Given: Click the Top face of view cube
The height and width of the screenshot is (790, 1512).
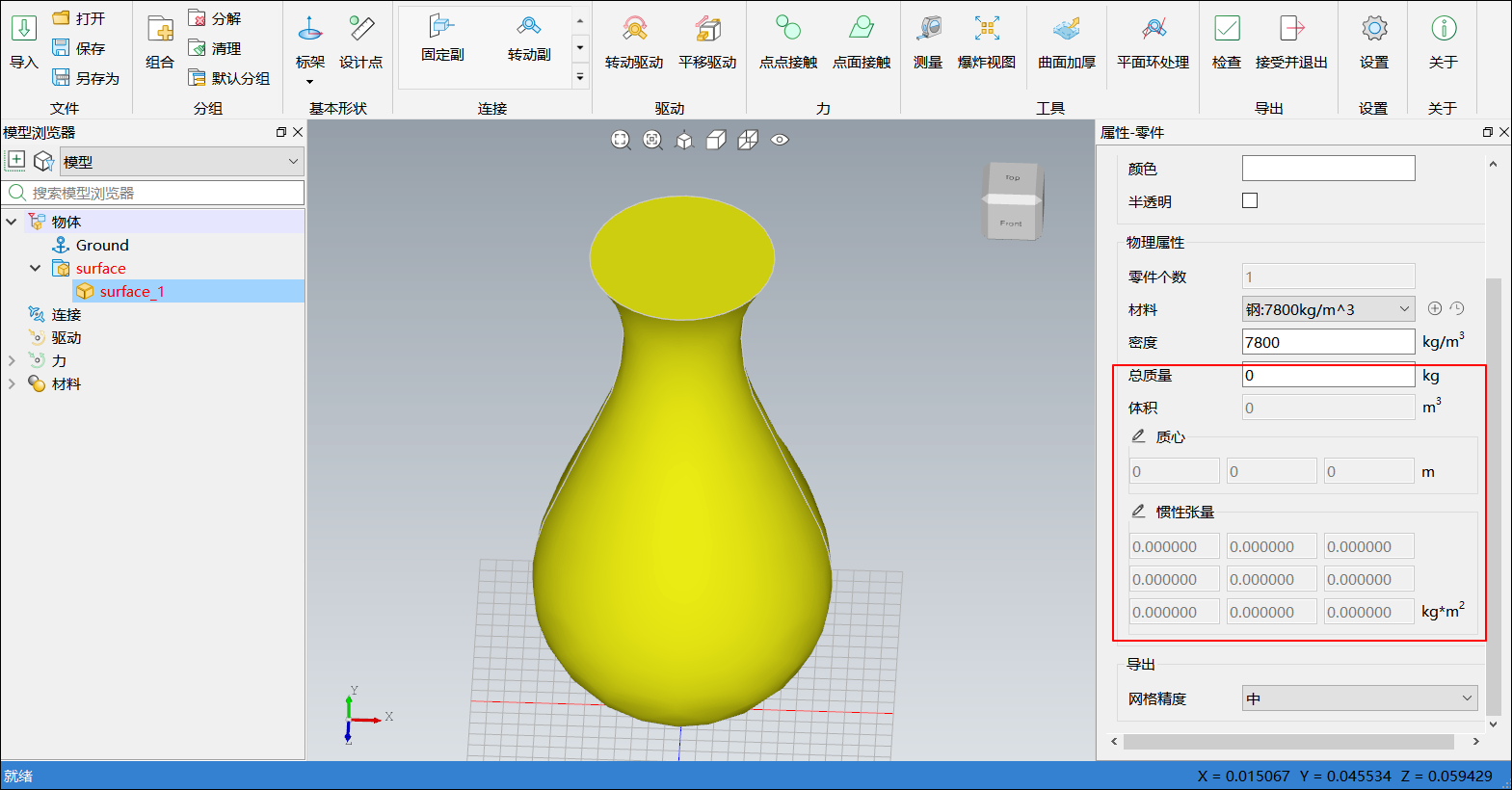Looking at the screenshot, I should click(x=1012, y=178).
